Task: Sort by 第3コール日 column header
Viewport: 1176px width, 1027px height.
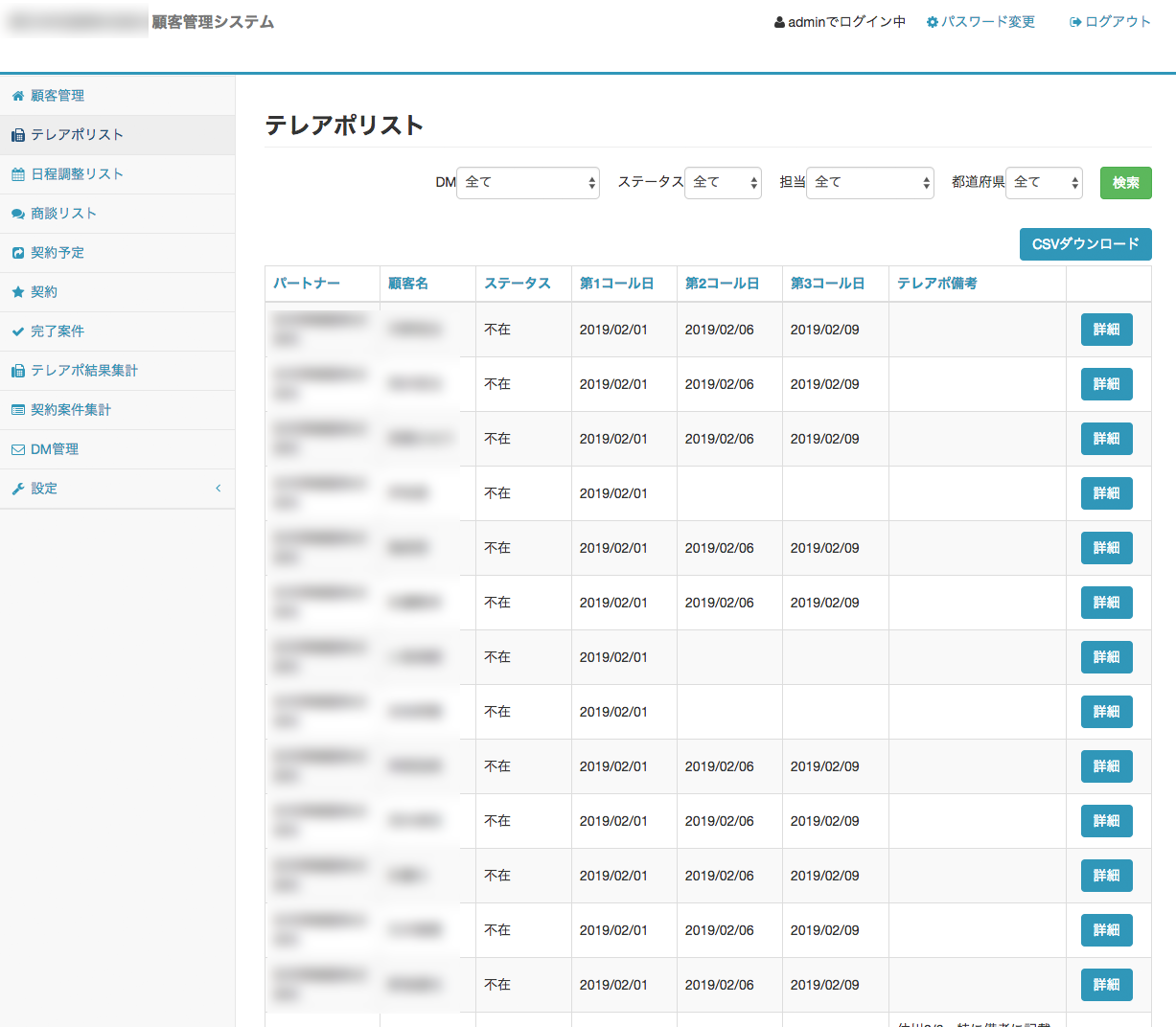Action: pyautogui.click(x=828, y=284)
